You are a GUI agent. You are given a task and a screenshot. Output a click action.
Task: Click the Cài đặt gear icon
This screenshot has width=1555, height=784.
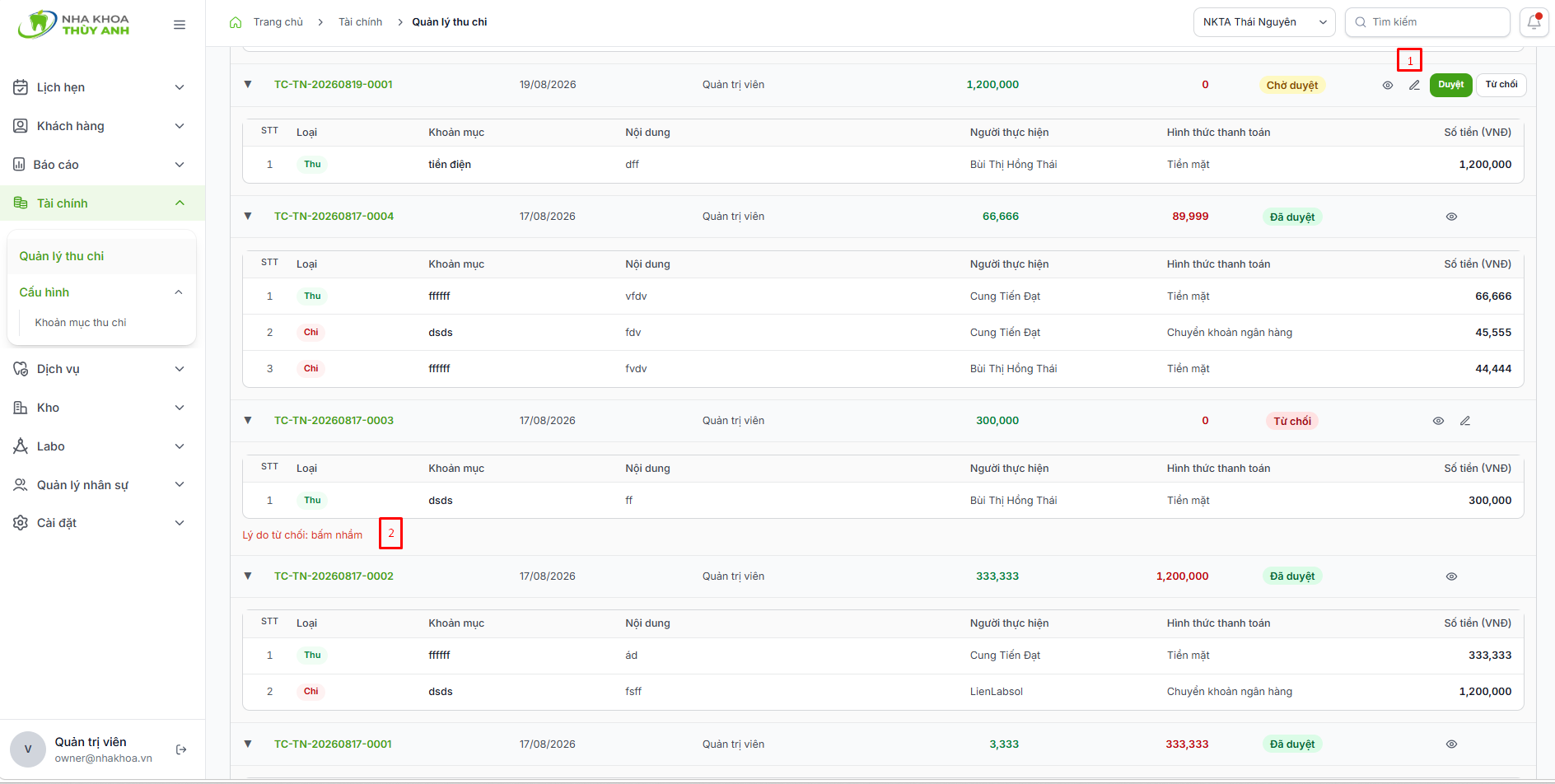[x=21, y=523]
